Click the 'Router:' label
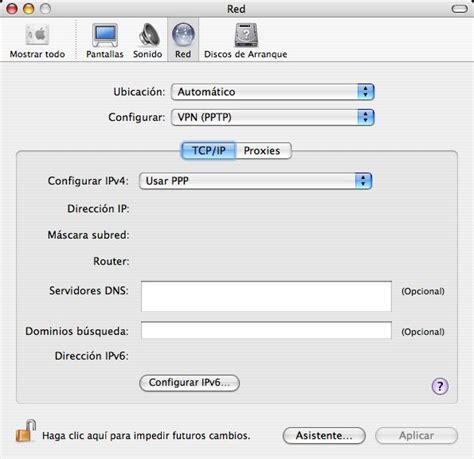The height and width of the screenshot is (459, 474). [111, 261]
